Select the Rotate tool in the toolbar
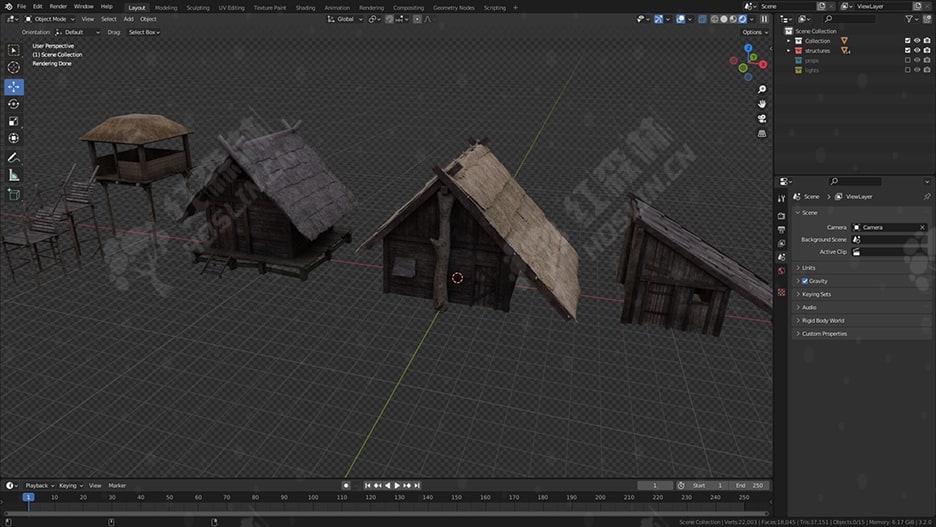The height and width of the screenshot is (527, 936). pyautogui.click(x=14, y=104)
